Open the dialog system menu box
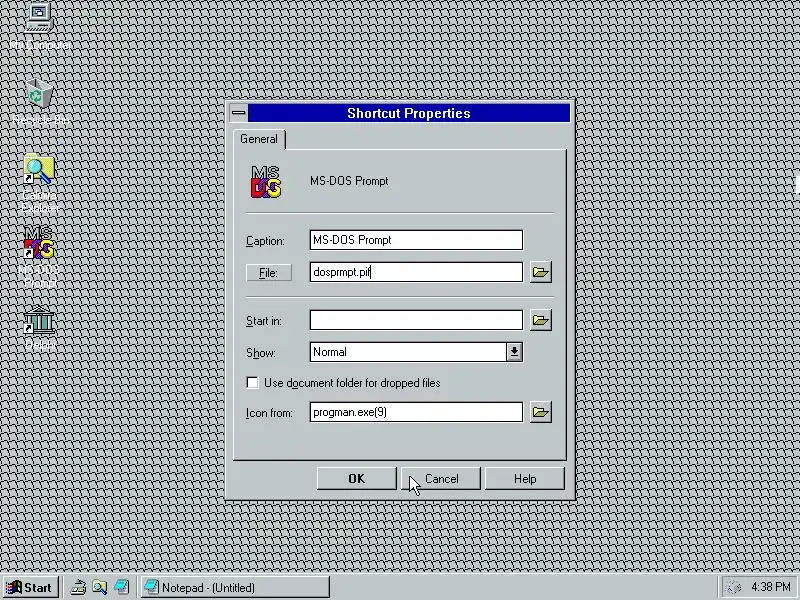This screenshot has width=800, height=600. [x=239, y=113]
